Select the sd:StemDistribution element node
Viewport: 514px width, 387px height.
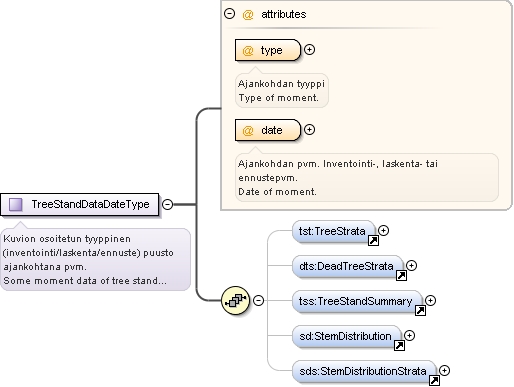tap(347, 336)
